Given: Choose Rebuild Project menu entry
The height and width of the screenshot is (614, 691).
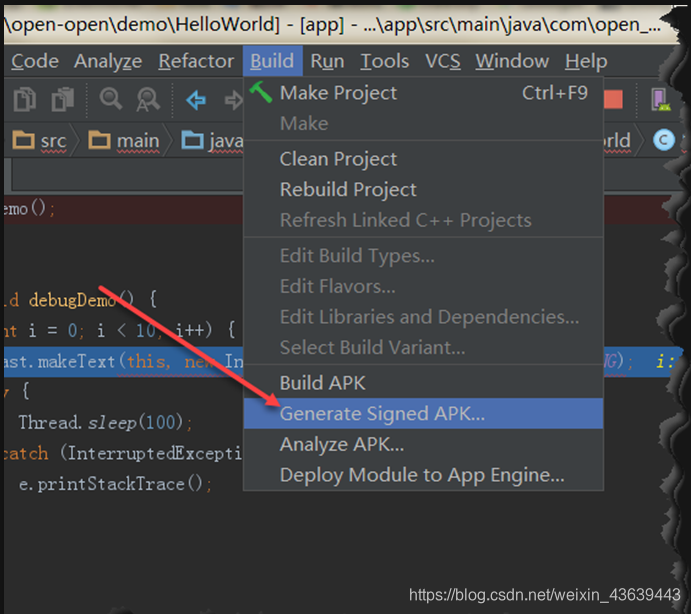Looking at the screenshot, I should tap(423, 190).
